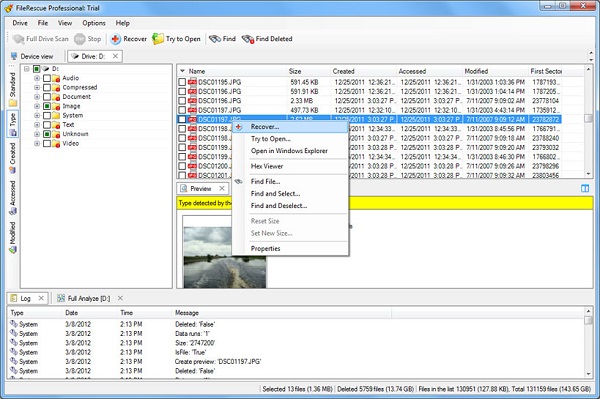Expand the Compressed tree node
Screen dimensions: 600x399
point(37,88)
